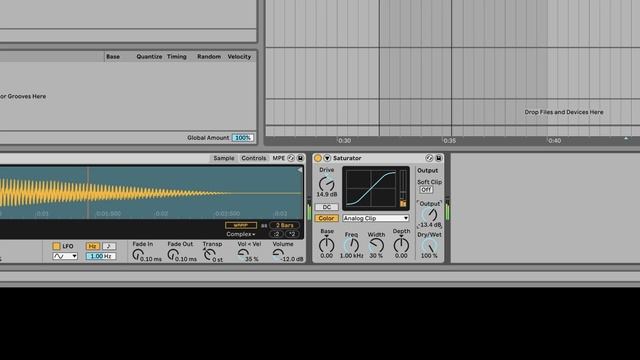Click the Base column header in Groove Pool

[113, 57]
